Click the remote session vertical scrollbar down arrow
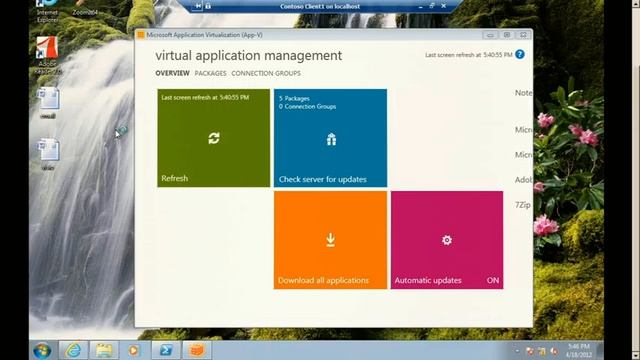Image resolution: width=640 pixels, height=360 pixels. point(636,357)
